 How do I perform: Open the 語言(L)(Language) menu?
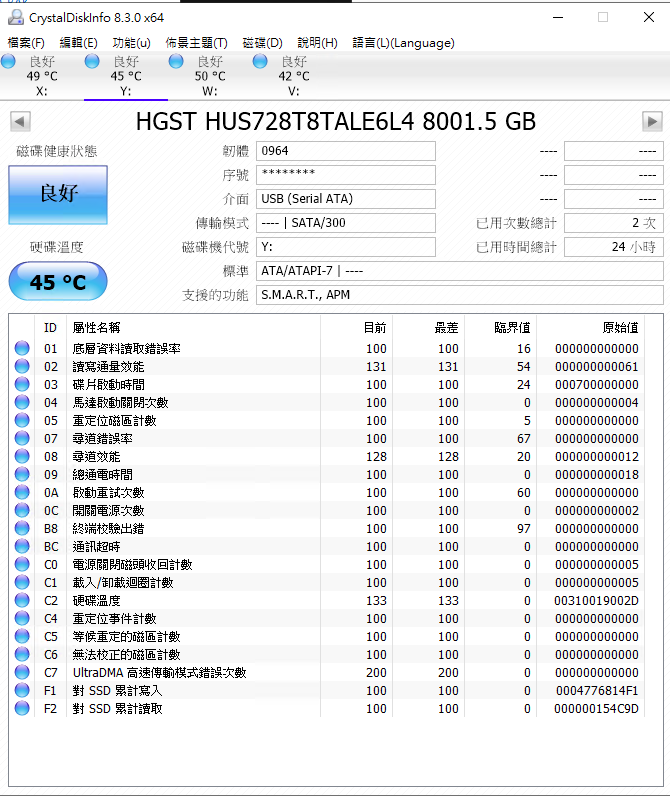click(x=403, y=43)
